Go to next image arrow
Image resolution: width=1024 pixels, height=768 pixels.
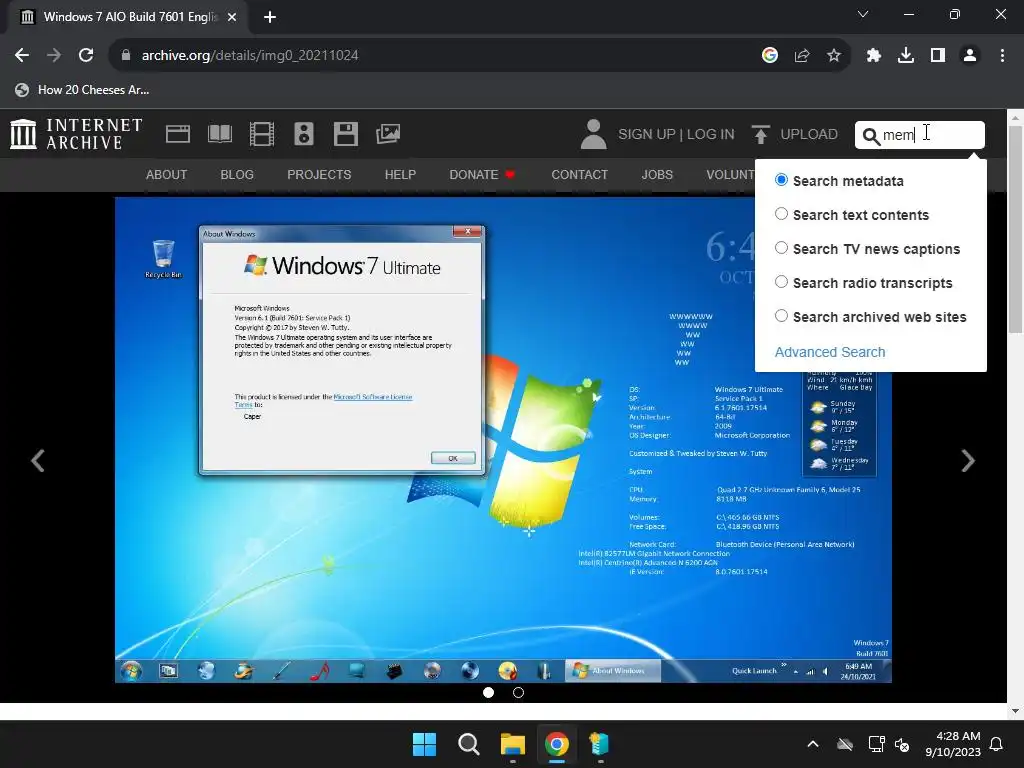click(968, 461)
